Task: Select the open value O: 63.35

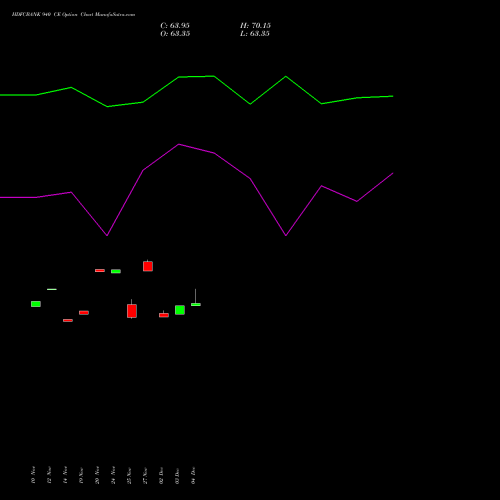Action: (175, 34)
